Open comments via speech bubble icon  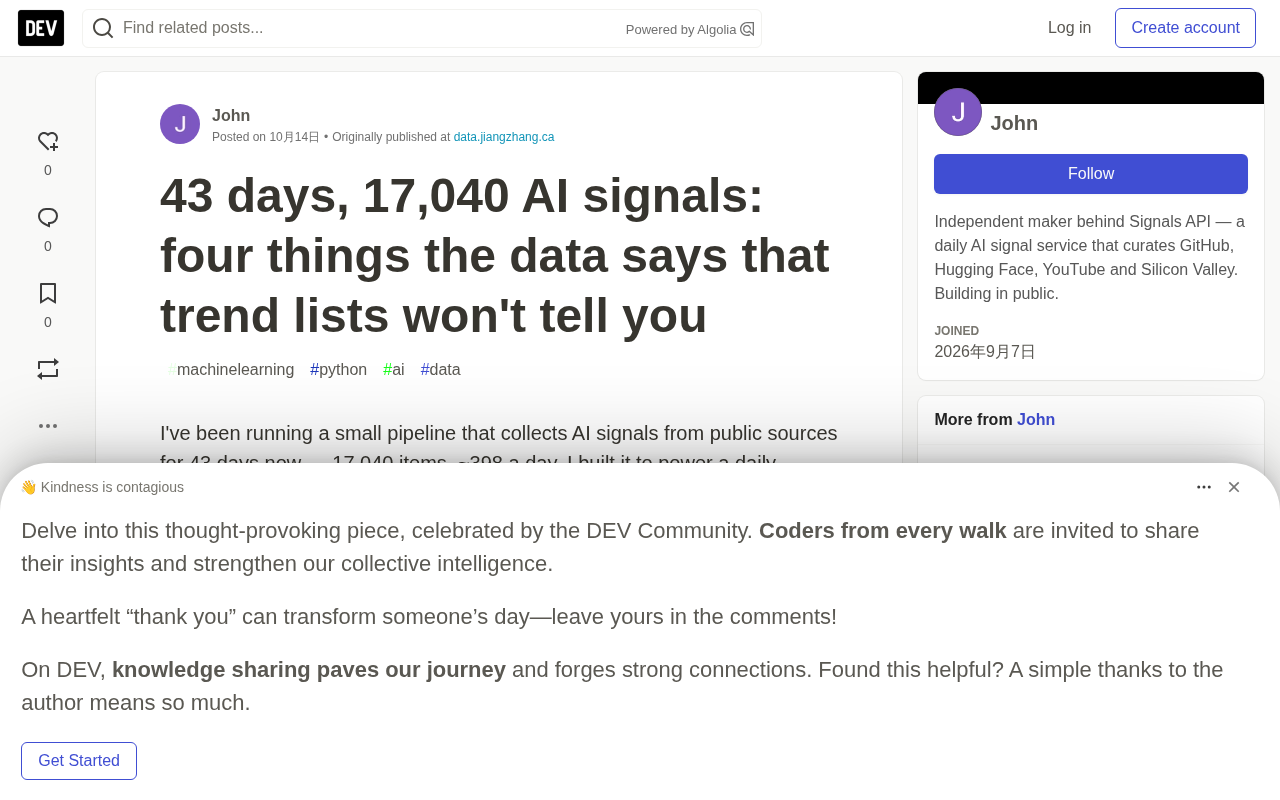click(x=48, y=218)
